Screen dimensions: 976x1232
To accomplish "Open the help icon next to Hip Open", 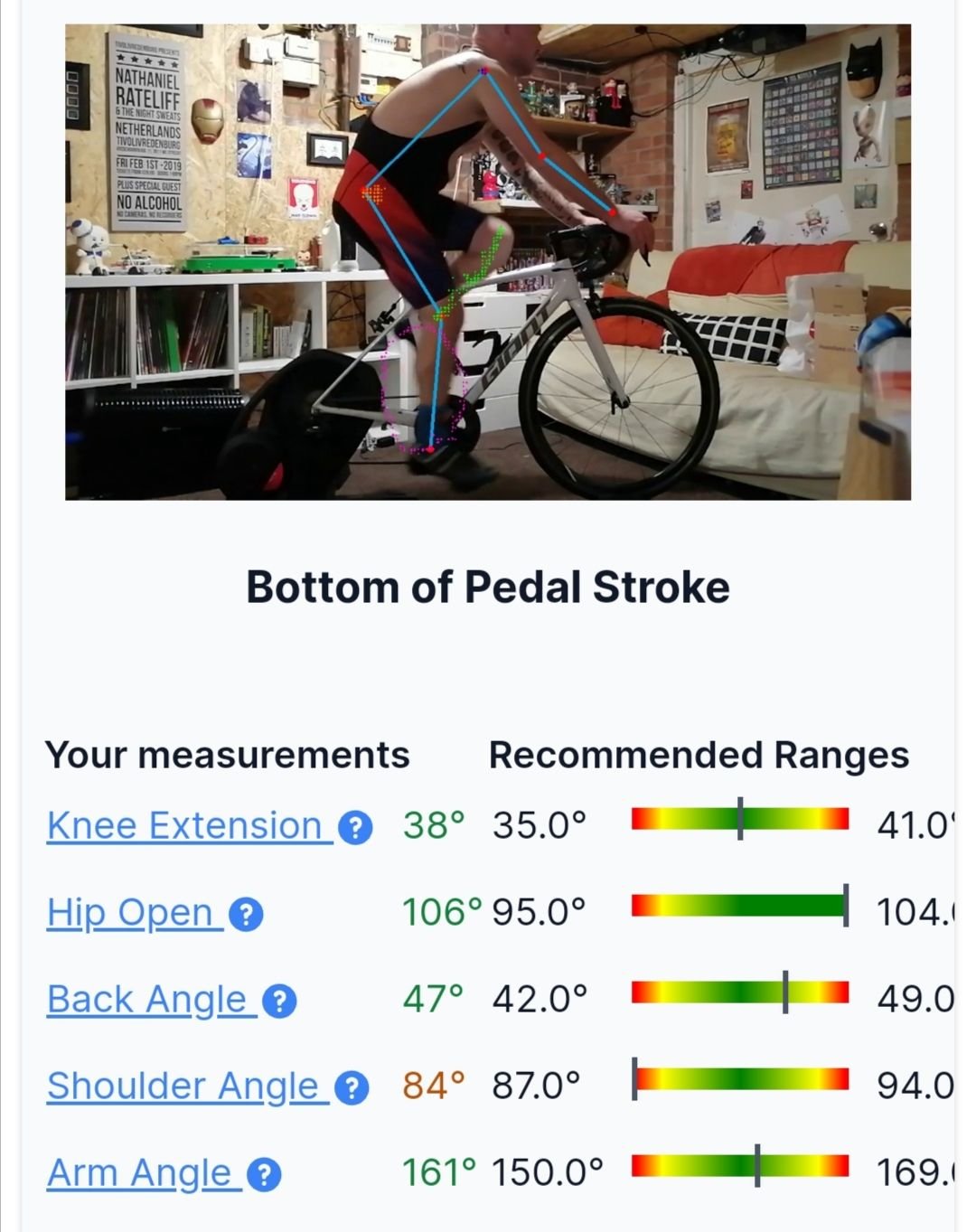I will coord(246,915).
